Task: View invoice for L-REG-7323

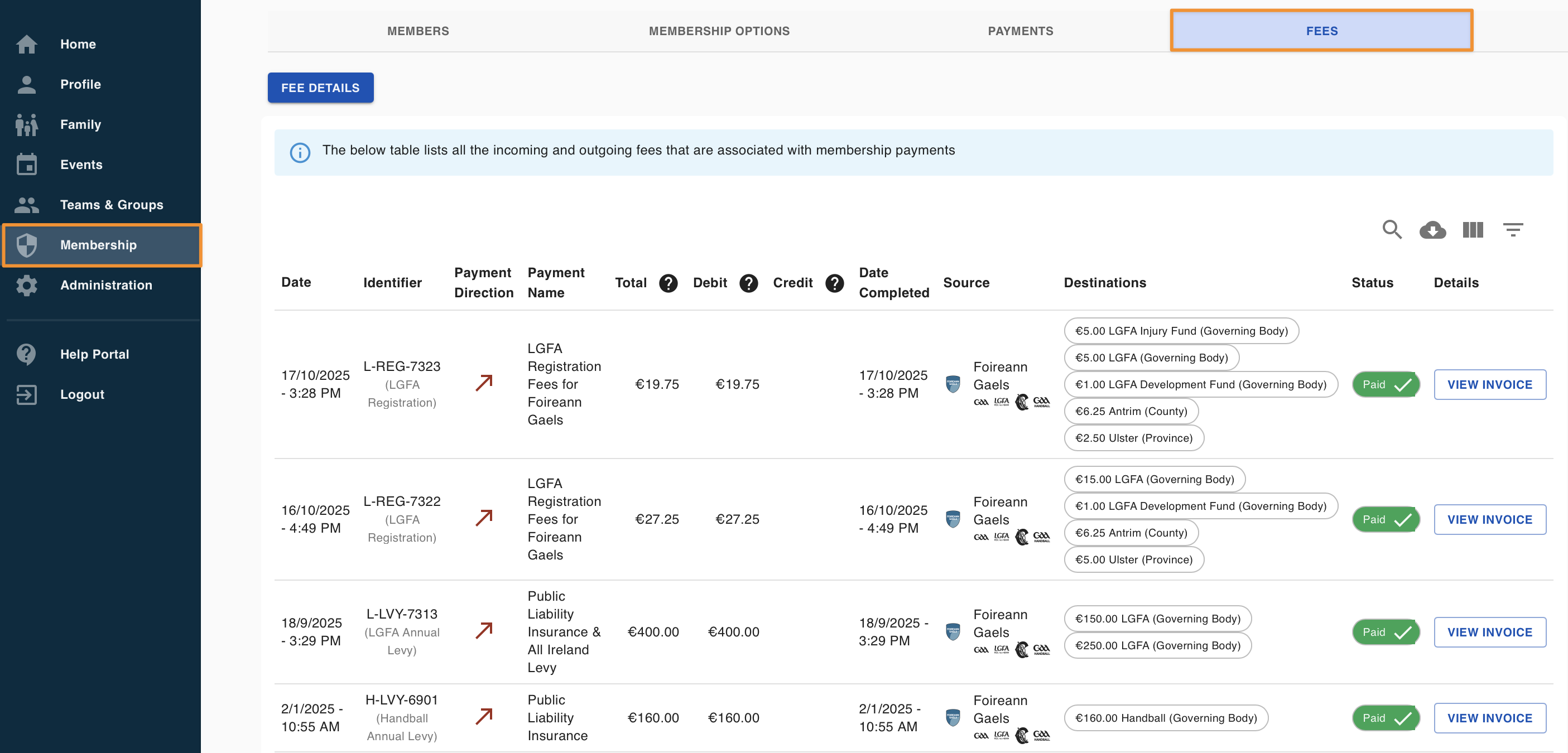Action: (1489, 384)
